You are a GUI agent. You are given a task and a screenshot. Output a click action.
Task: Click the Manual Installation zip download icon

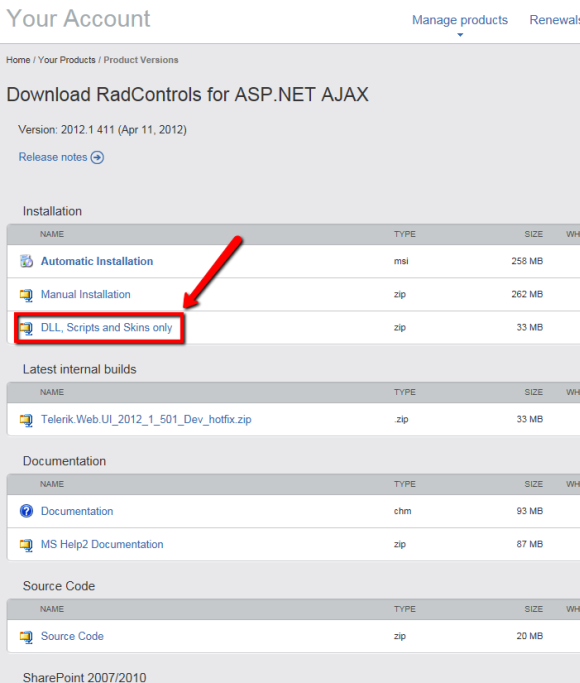coord(27,295)
